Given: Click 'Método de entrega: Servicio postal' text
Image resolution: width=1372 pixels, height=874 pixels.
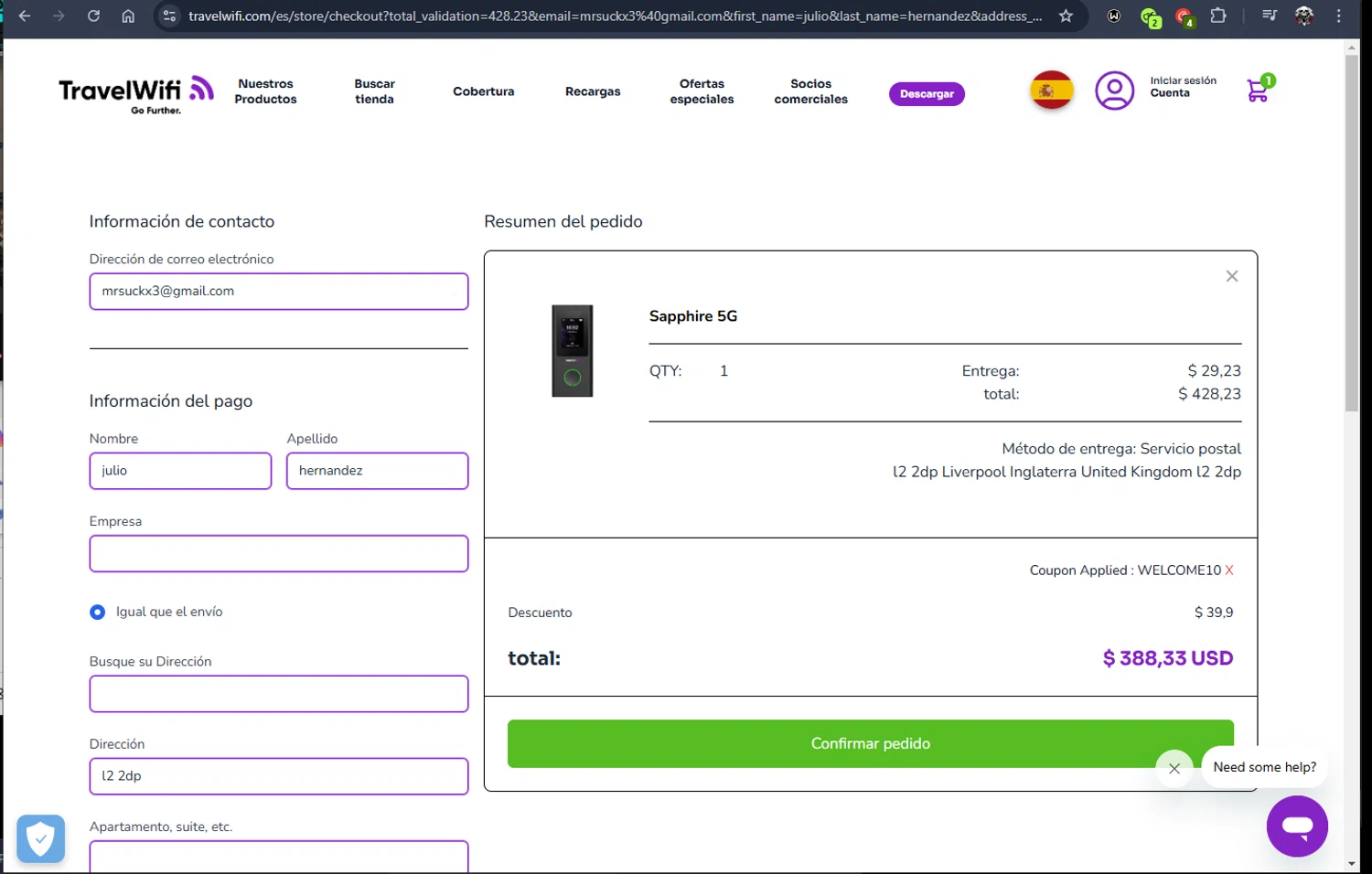Looking at the screenshot, I should click(x=1121, y=449).
